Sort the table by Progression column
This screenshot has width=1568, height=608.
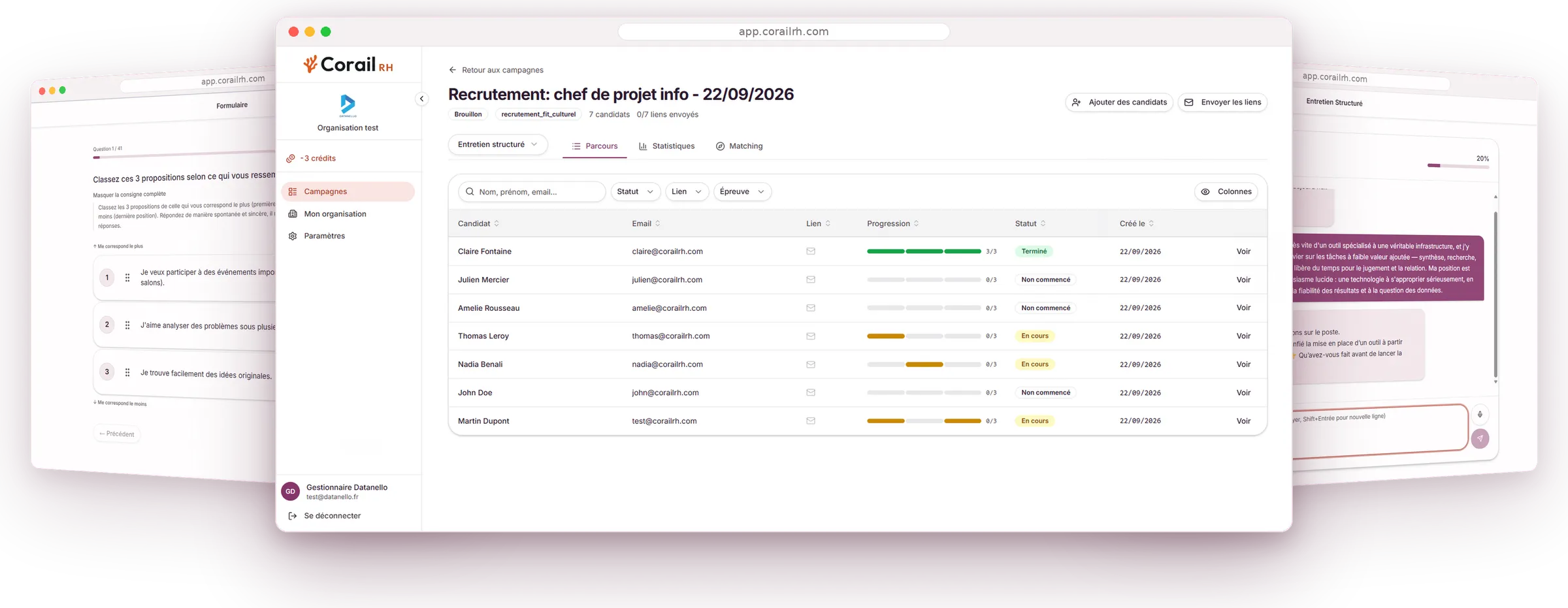tap(892, 223)
